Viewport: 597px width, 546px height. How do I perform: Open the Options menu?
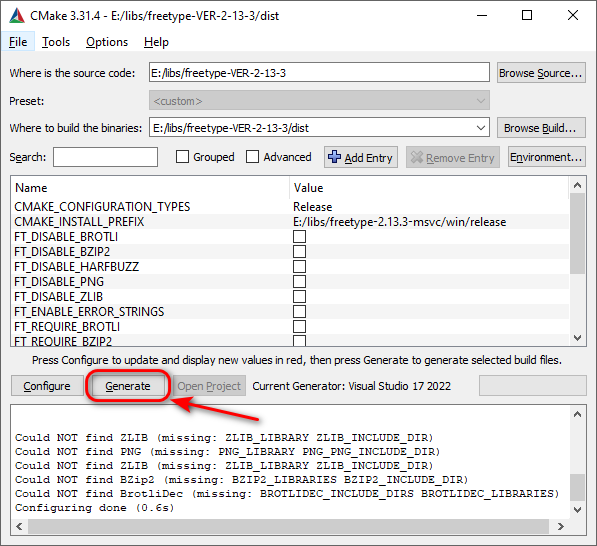pyautogui.click(x=107, y=42)
